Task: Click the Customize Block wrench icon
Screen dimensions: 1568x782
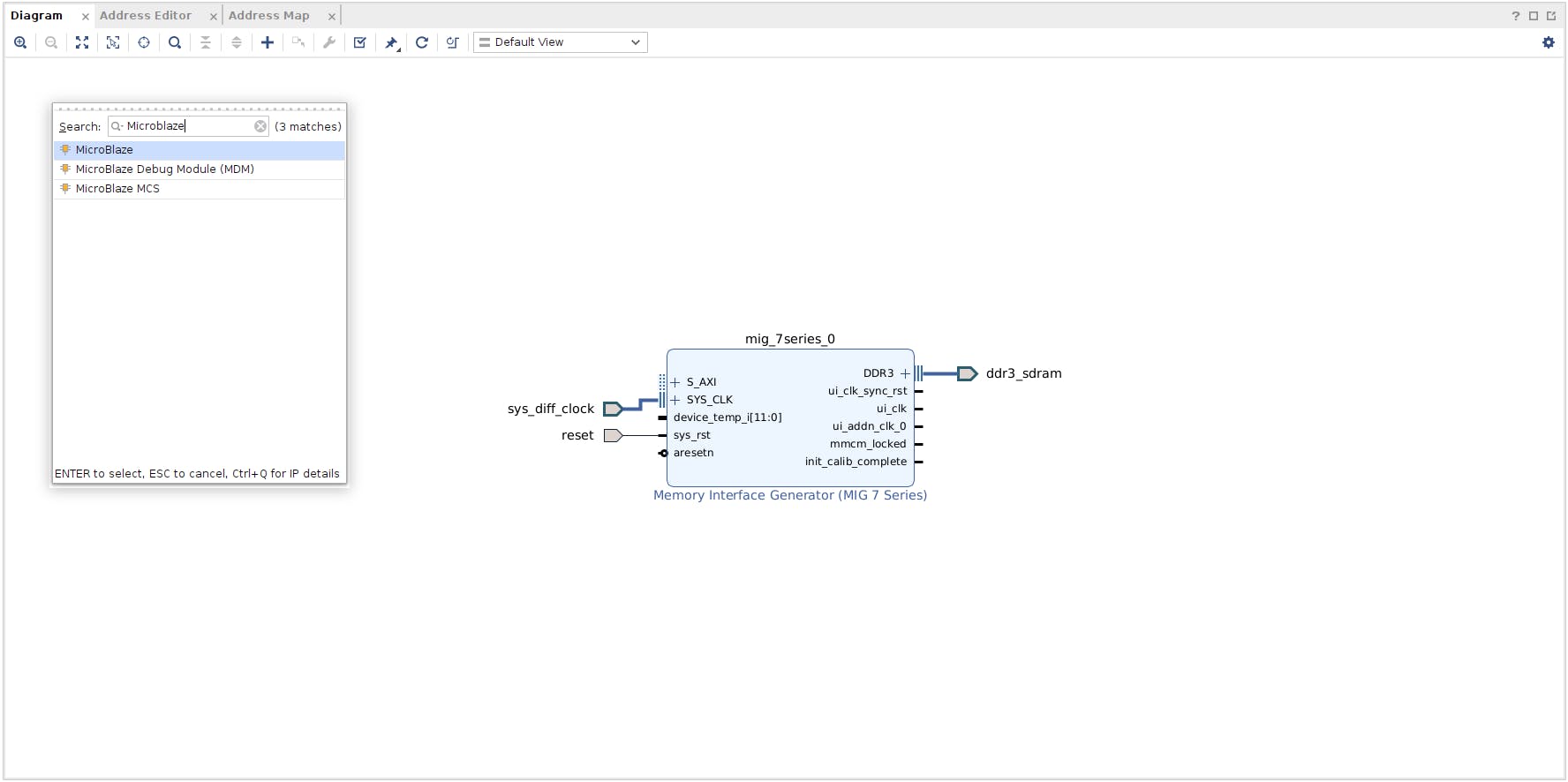Action: coord(329,42)
